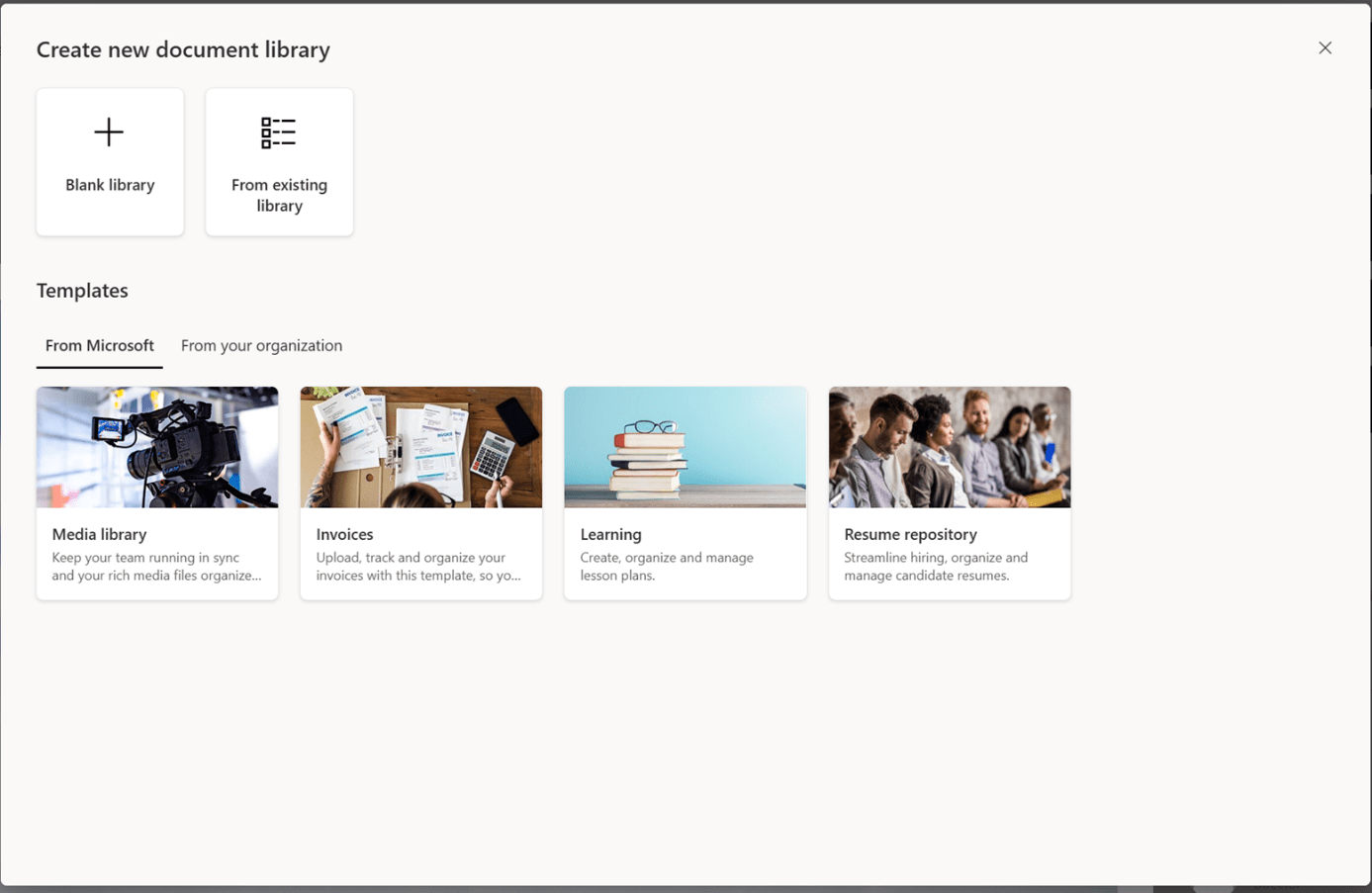Click the plus icon on Blank library card
Viewport: 1372px width, 893px height.
[x=109, y=132]
